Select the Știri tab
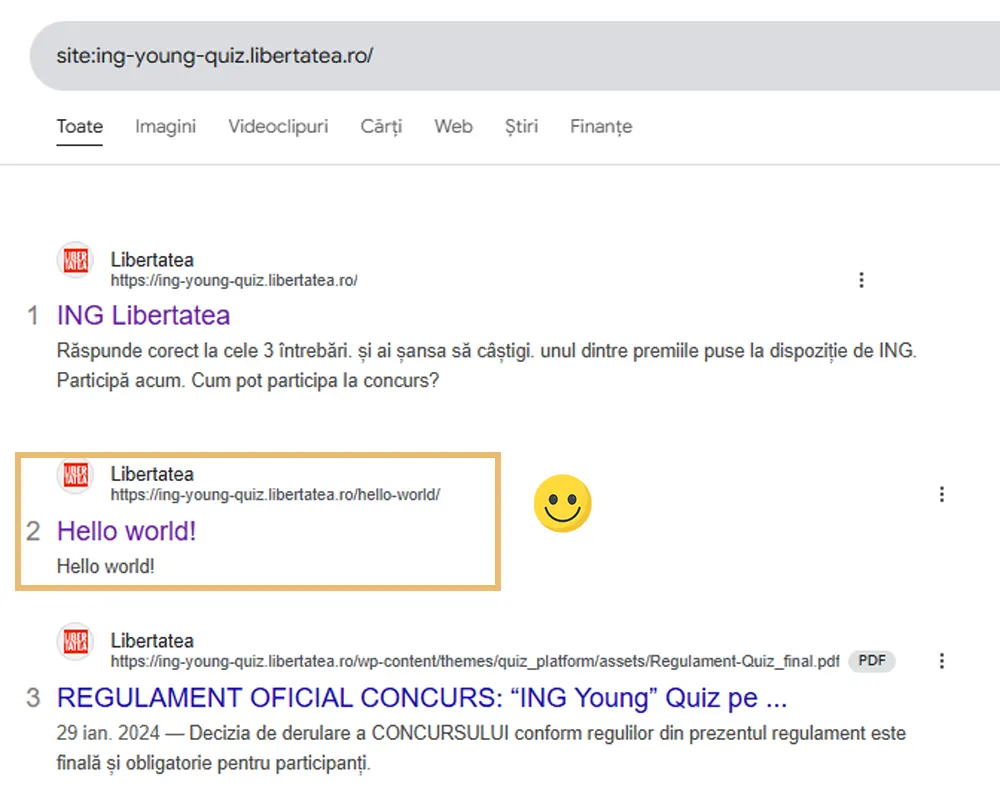The width and height of the screenshot is (1000, 797). [x=521, y=127]
